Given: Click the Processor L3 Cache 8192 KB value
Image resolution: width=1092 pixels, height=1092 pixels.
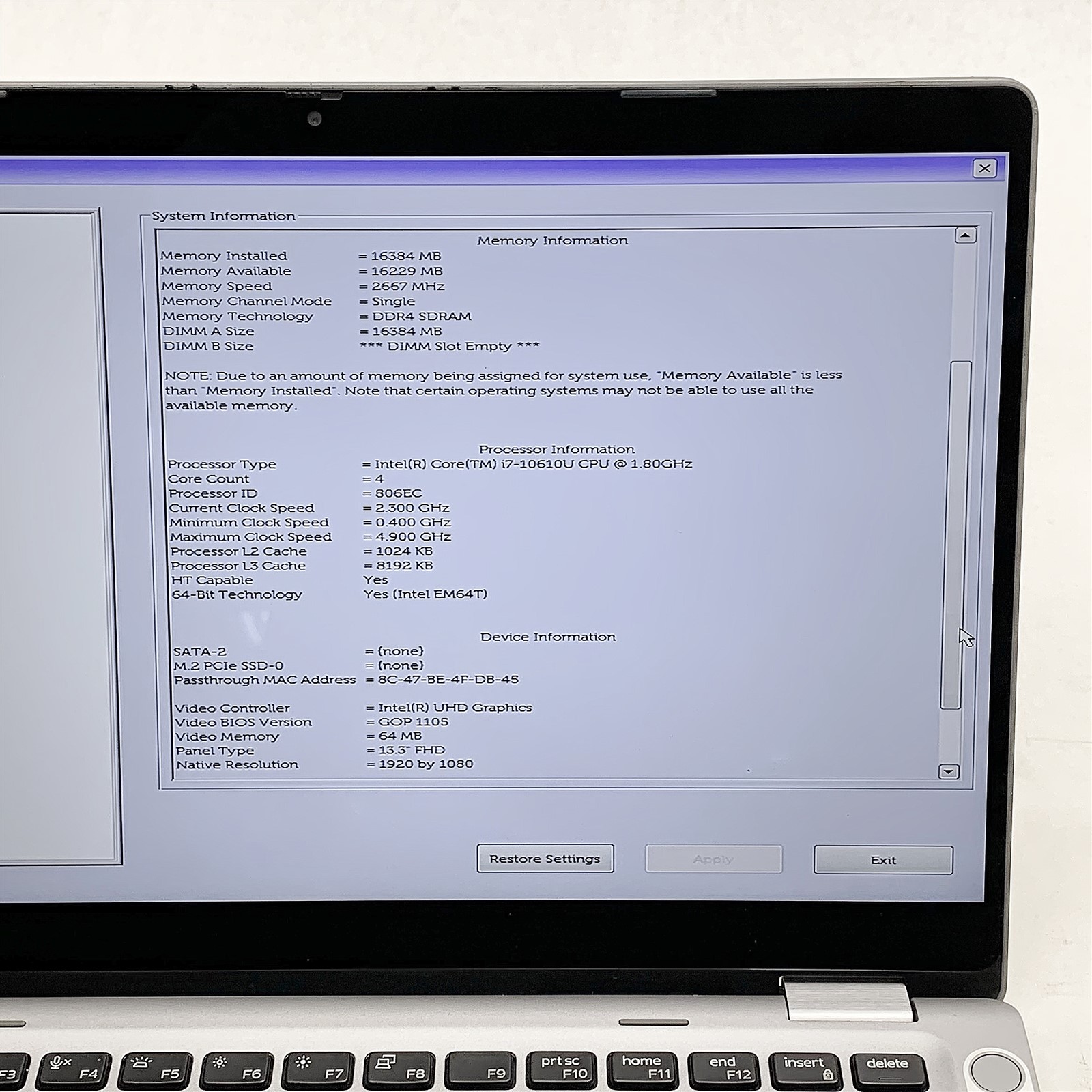Looking at the screenshot, I should coord(405,566).
